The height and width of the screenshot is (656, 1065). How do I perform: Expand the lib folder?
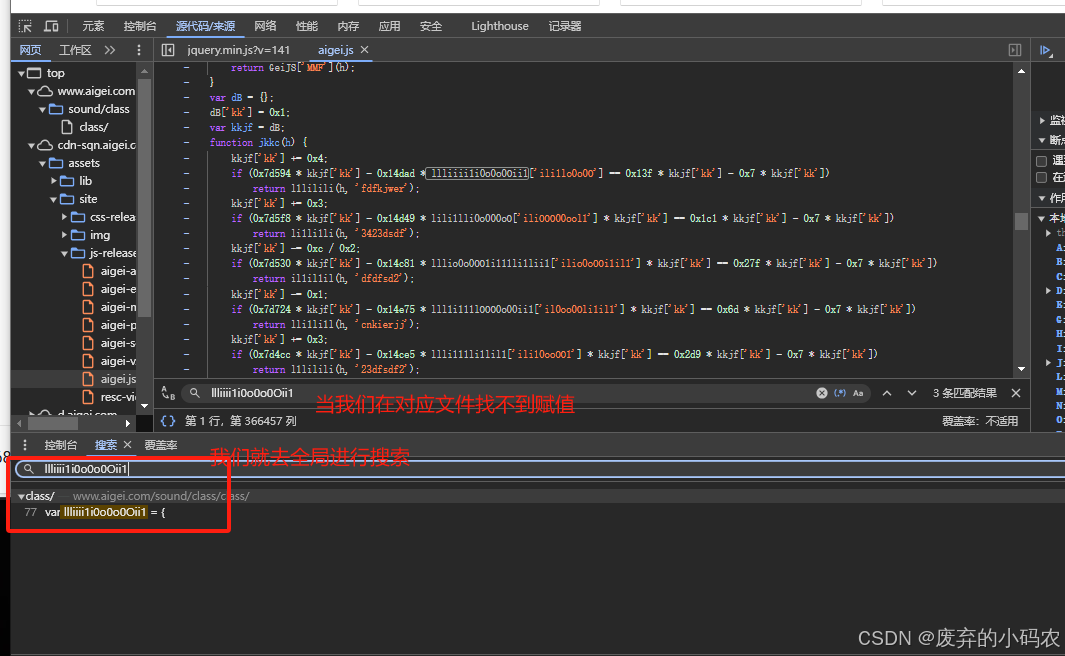click(54, 181)
